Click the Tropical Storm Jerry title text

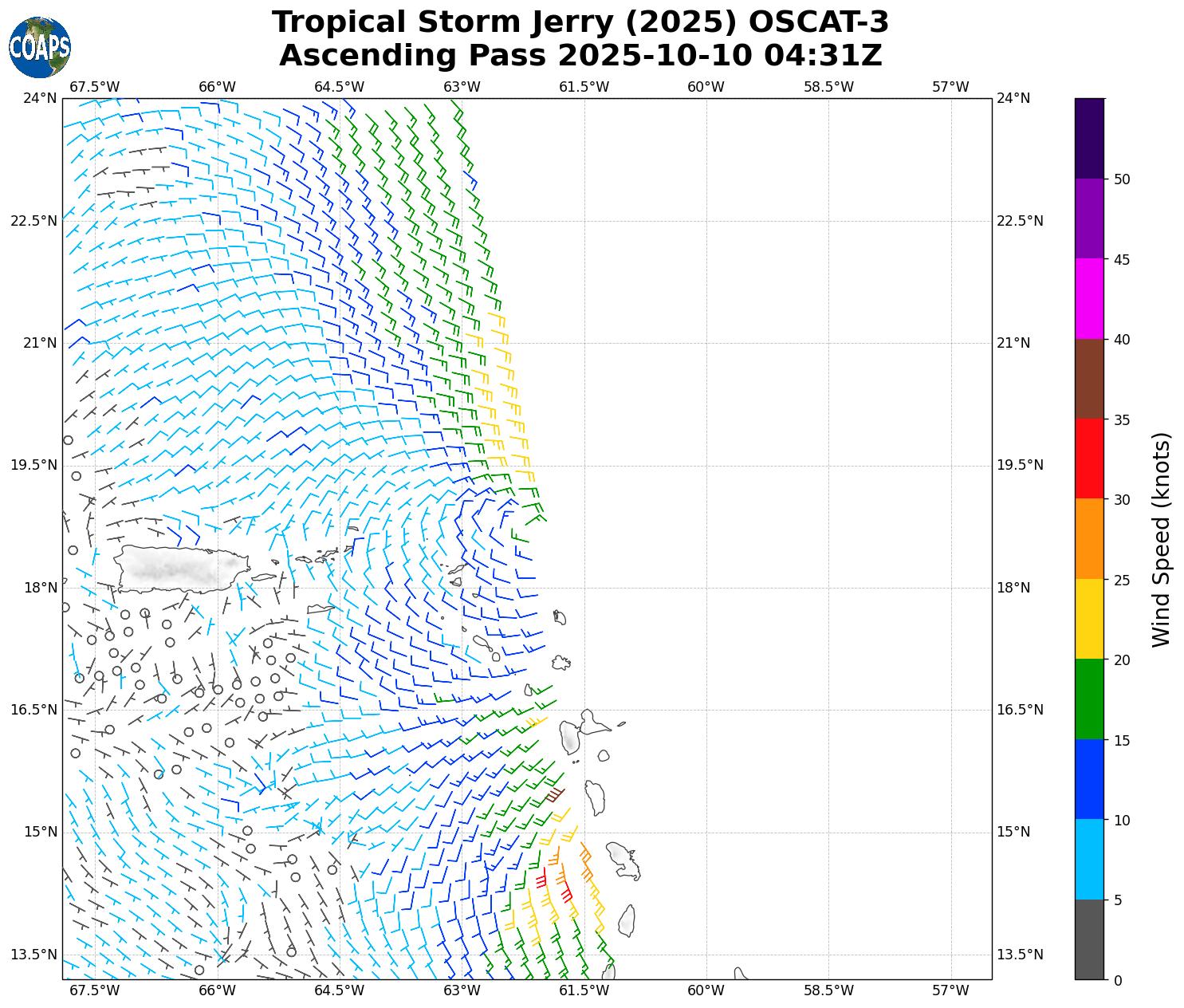580,22
